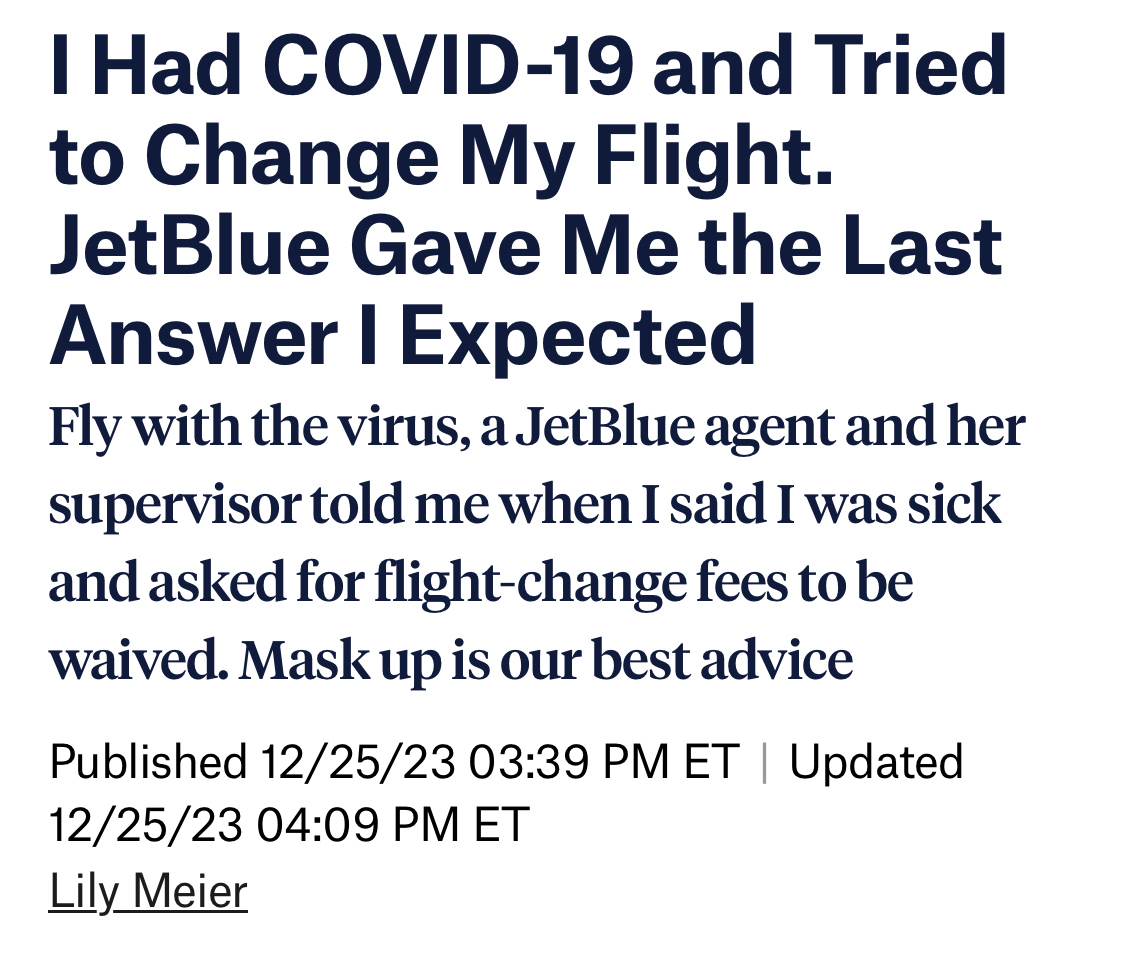Open the Lily Meier author link
This screenshot has height=955, width=1125.
(148, 890)
